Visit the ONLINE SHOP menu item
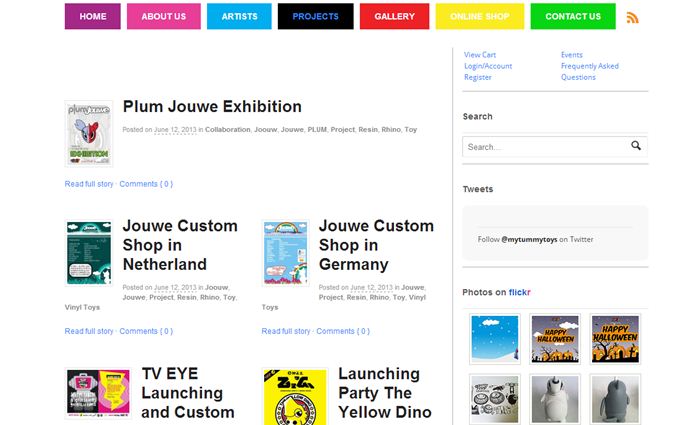700x425 pixels. tap(480, 17)
